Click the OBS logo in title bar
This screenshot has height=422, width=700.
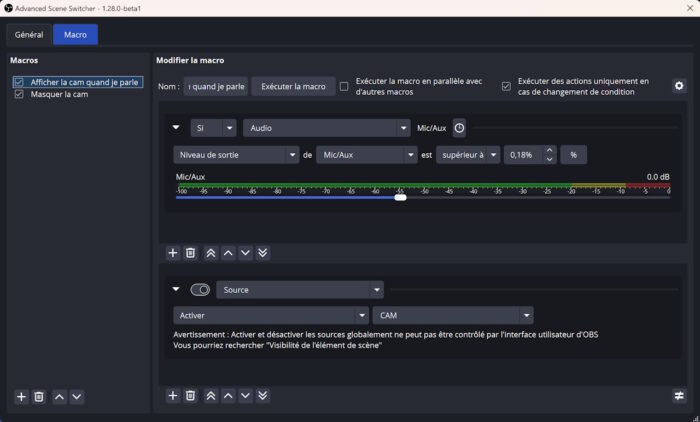tap(8, 8)
